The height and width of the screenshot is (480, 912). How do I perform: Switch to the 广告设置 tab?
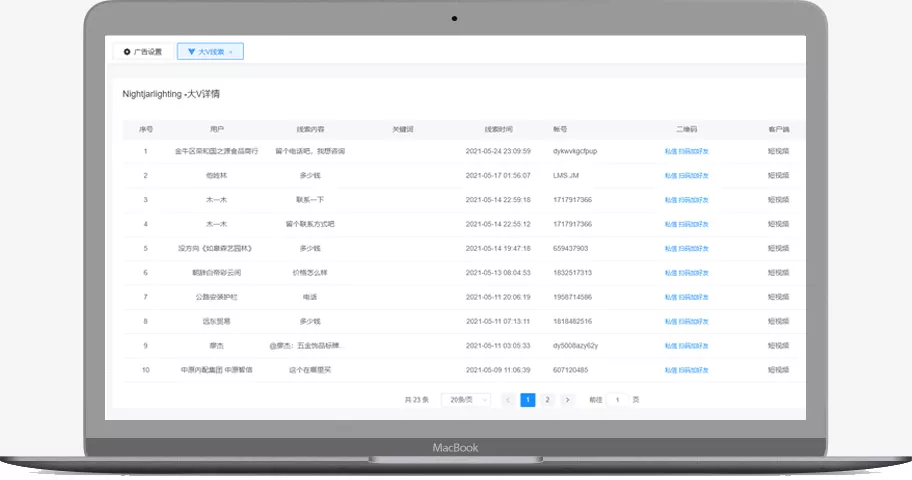(143, 52)
